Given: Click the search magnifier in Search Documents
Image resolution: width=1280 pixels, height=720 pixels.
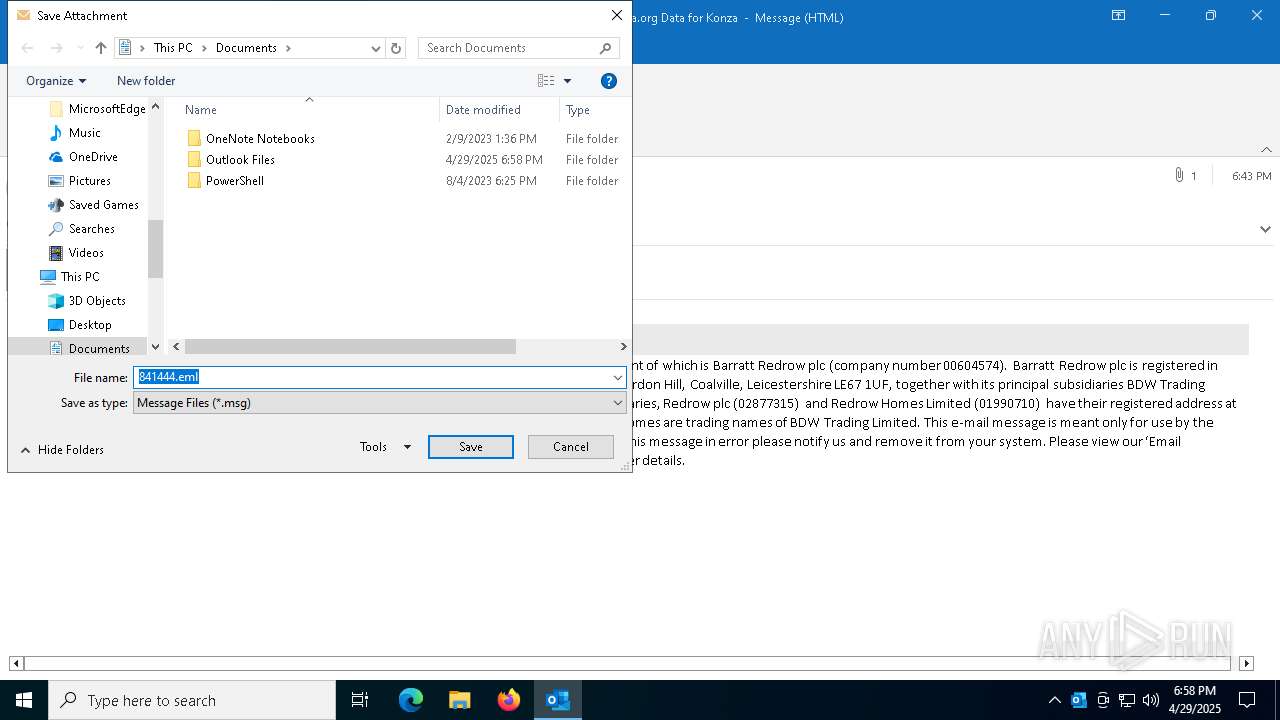Looking at the screenshot, I should click(x=605, y=48).
